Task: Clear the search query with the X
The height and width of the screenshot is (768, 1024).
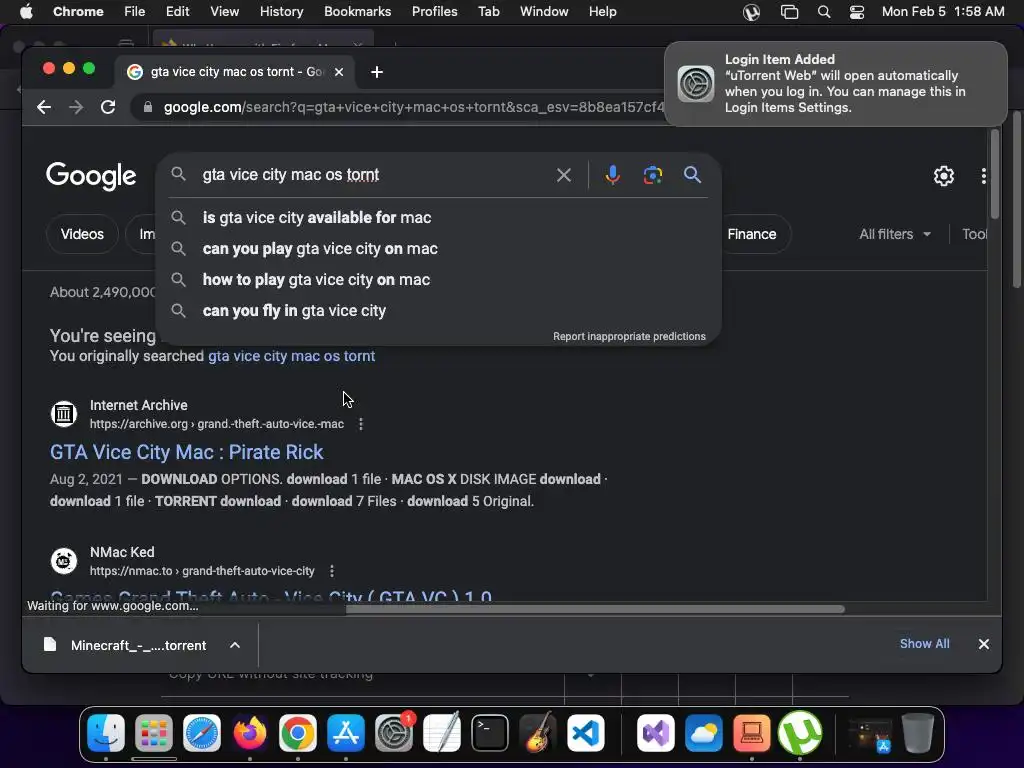Action: pos(564,175)
